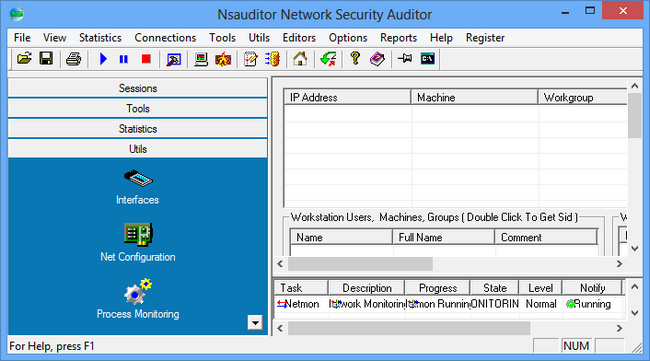Click main panel scroll-right arrow
Viewport: 650px width, 361px height.
tap(619, 264)
